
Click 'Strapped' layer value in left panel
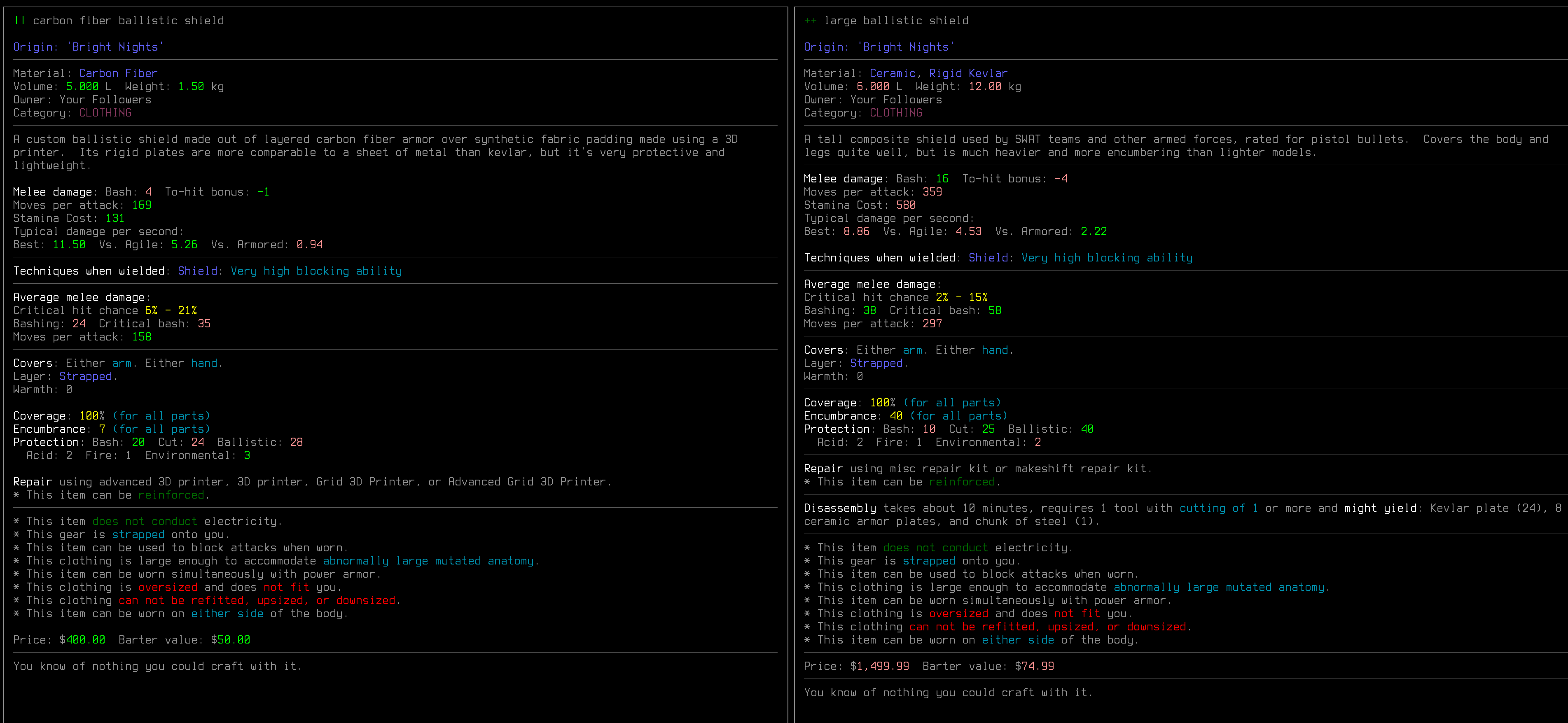click(x=86, y=376)
